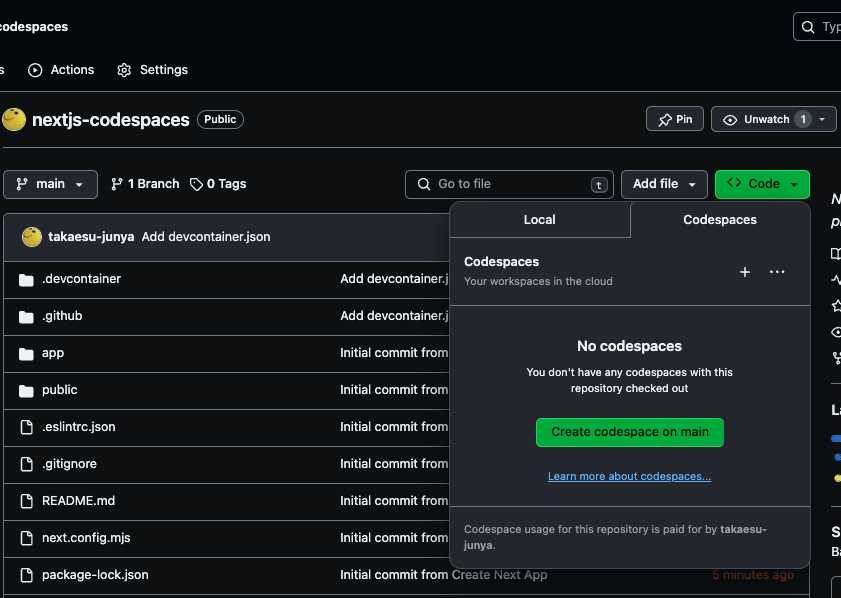Click the file icon beside package-lock.json

(26, 575)
